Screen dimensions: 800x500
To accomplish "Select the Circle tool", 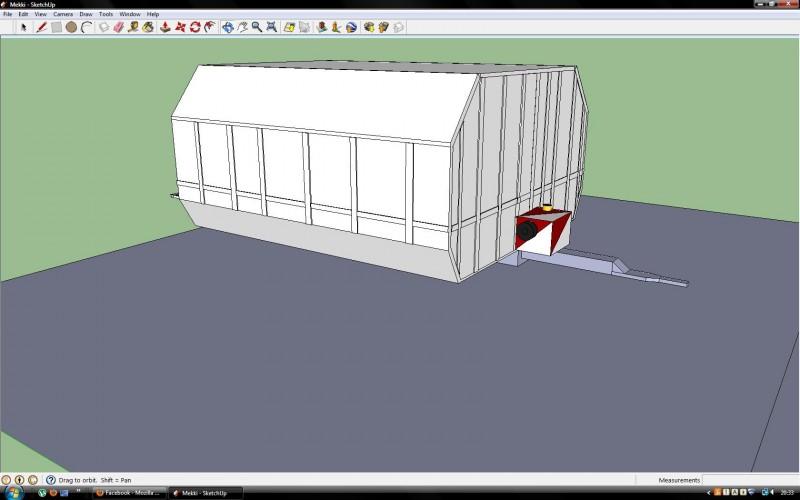I will 71,27.
